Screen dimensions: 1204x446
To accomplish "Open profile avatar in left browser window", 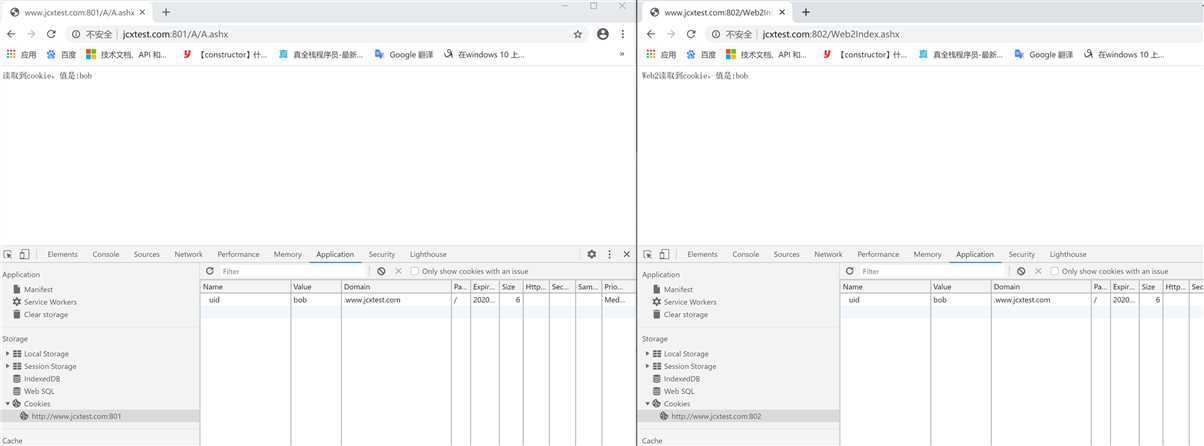I will (603, 33).
